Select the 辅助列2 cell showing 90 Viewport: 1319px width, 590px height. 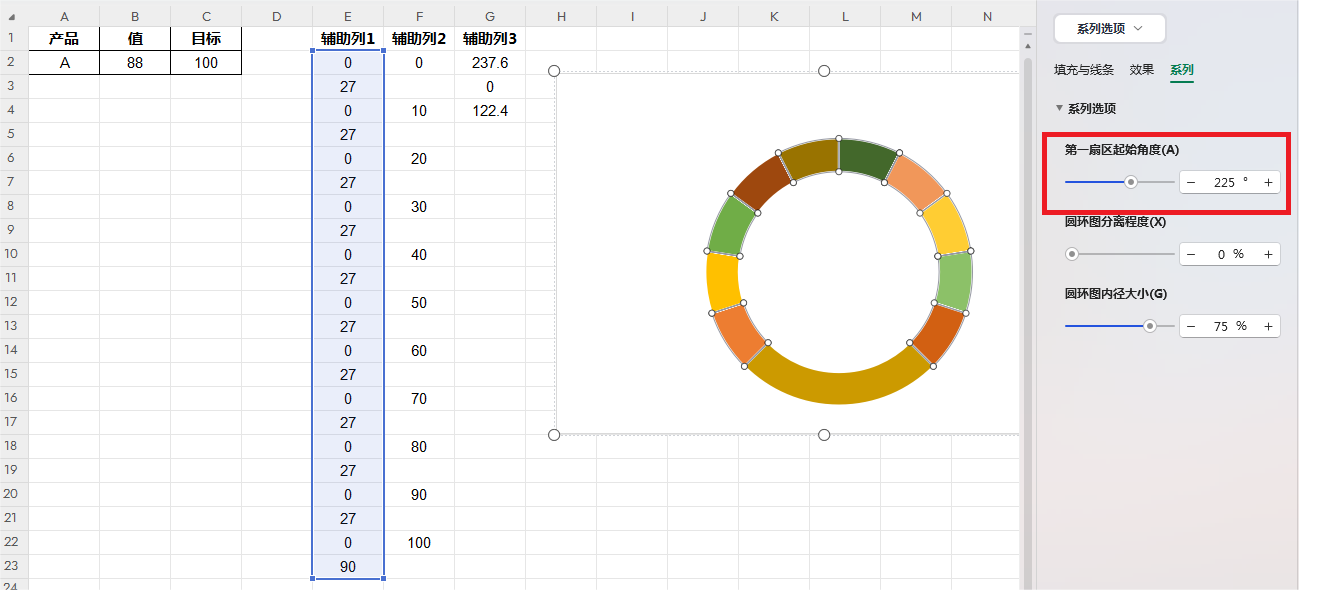coord(419,495)
